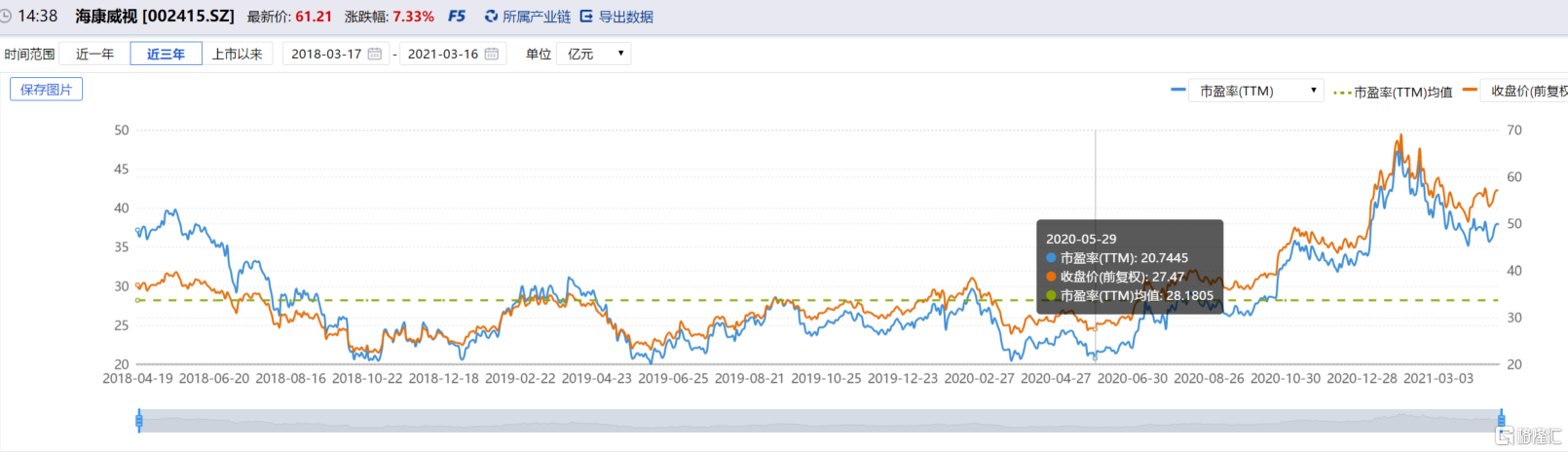Open the end date calendar icon
Screen dimensions: 1568x452
492,54
